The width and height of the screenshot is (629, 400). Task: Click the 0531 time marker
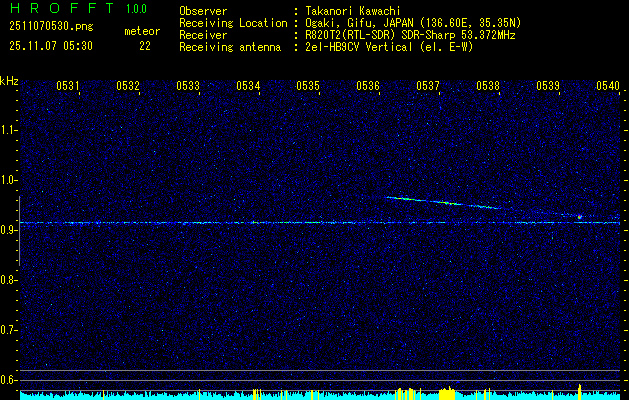click(68, 86)
